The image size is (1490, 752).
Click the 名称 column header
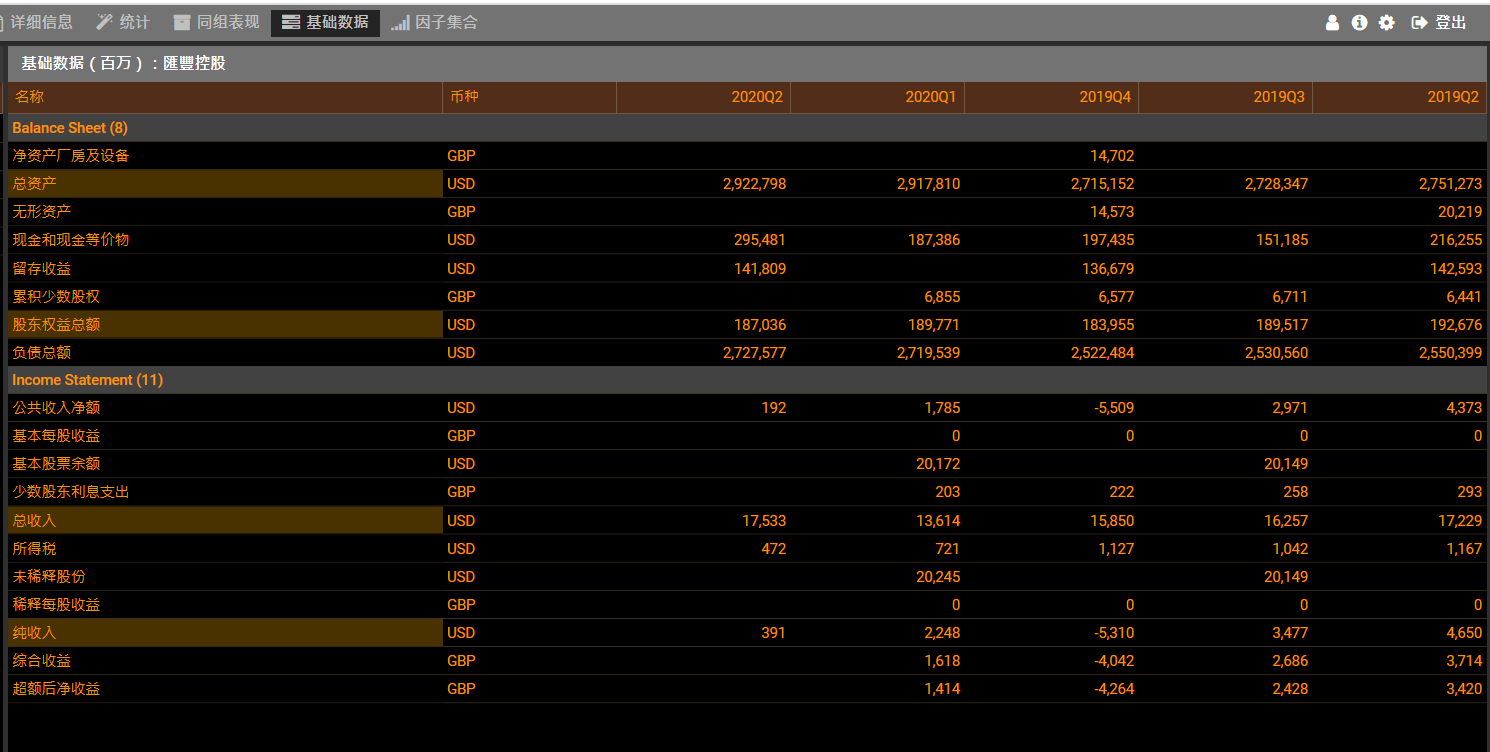pyautogui.click(x=225, y=97)
